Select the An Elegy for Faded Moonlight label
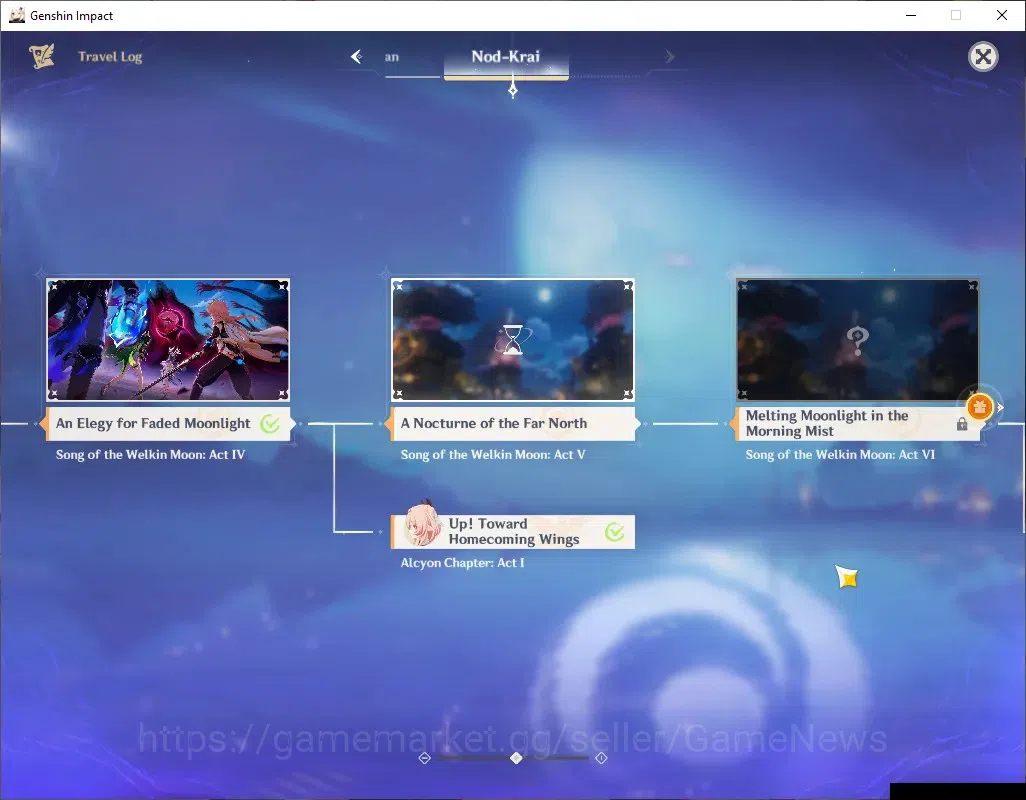 pos(168,423)
